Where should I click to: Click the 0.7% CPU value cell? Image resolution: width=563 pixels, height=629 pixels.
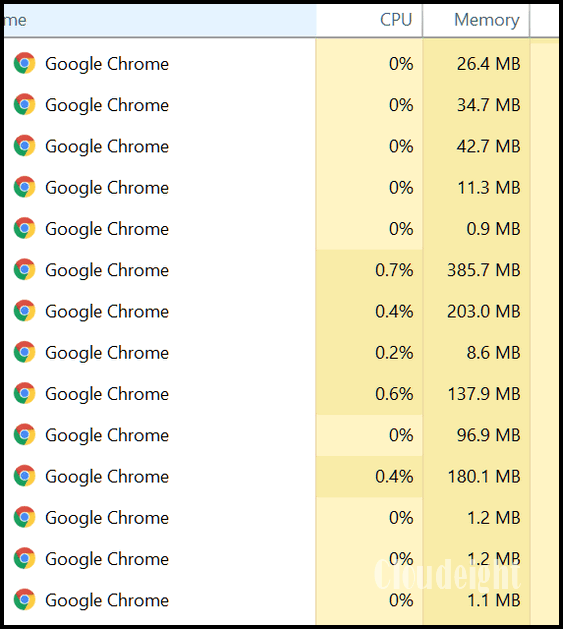tap(369, 270)
